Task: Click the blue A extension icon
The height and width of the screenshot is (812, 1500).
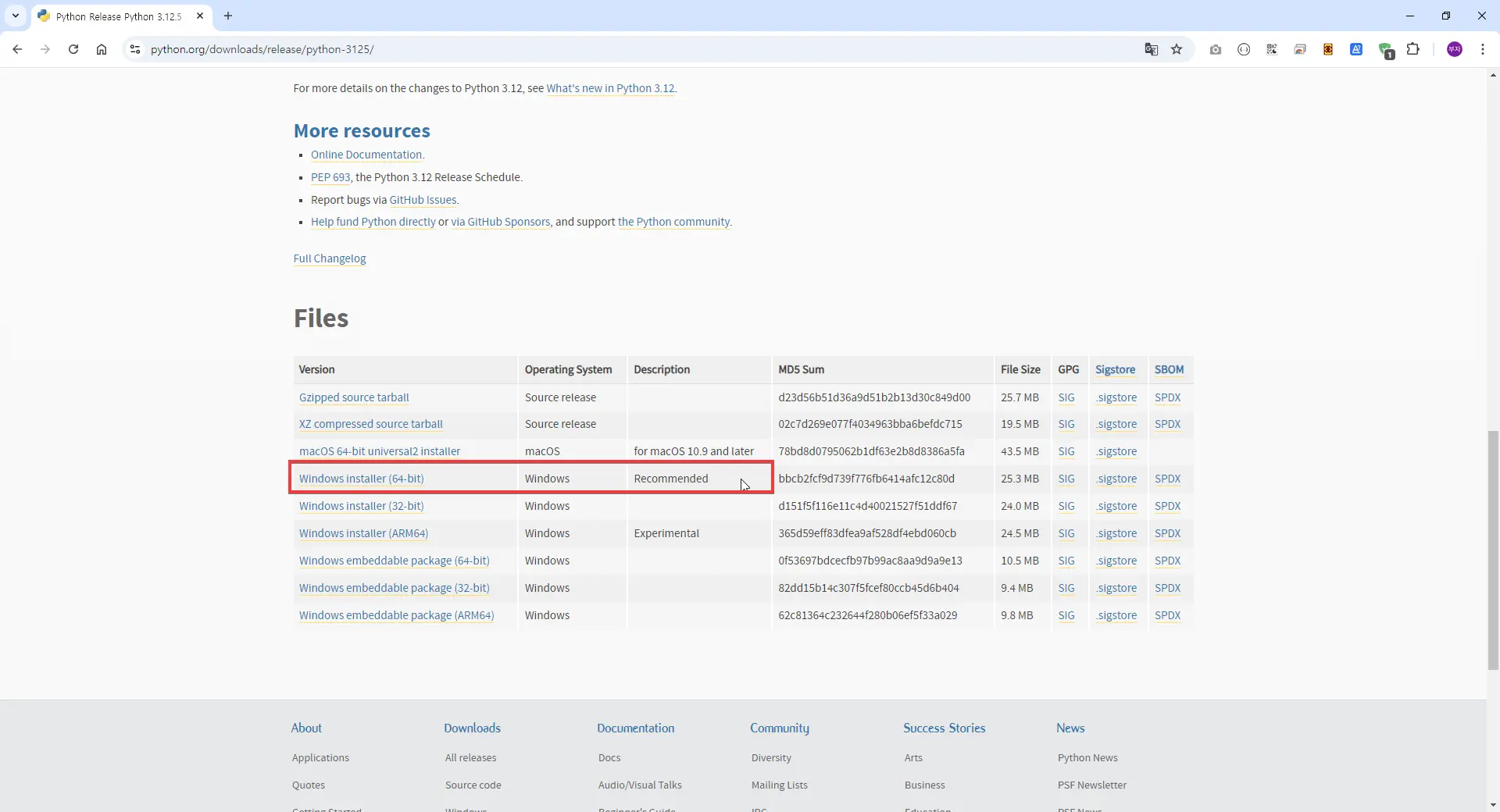Action: tap(1356, 49)
